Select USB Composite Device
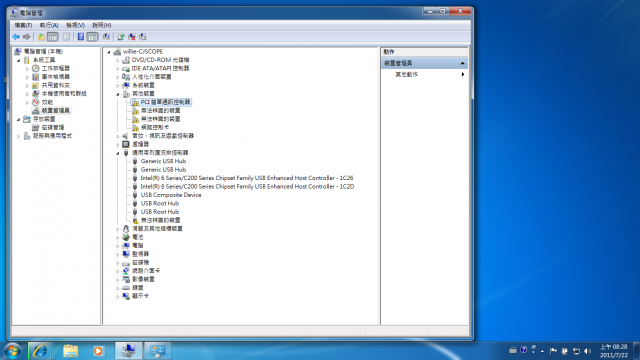This screenshot has height=360, width=640. 171,195
